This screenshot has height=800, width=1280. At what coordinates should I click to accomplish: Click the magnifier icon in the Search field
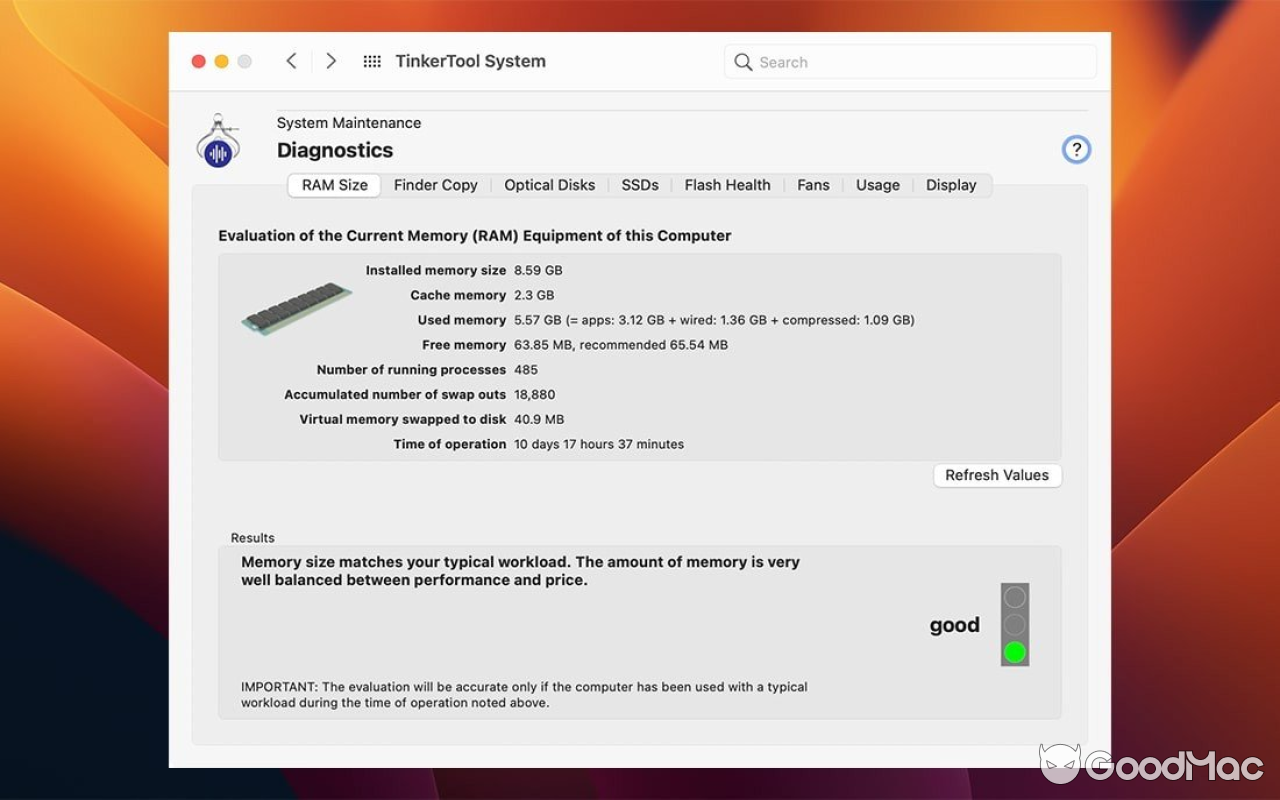[x=743, y=61]
